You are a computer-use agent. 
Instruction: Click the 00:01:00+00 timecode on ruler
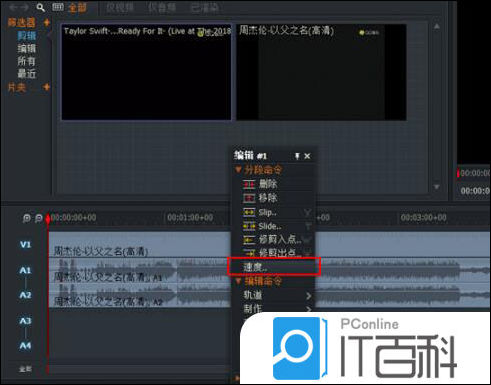[190, 218]
